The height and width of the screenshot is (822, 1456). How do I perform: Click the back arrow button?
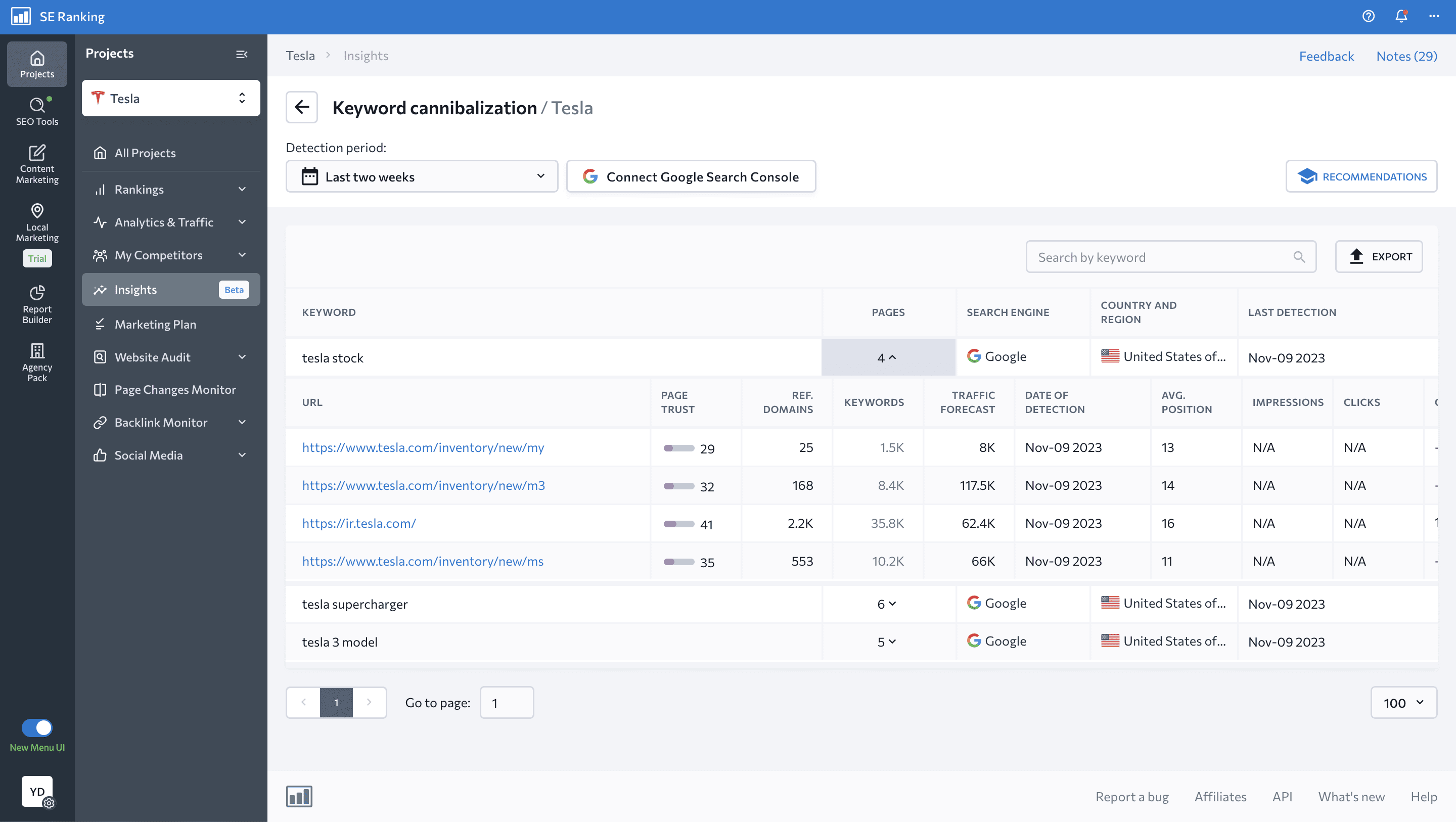[301, 107]
